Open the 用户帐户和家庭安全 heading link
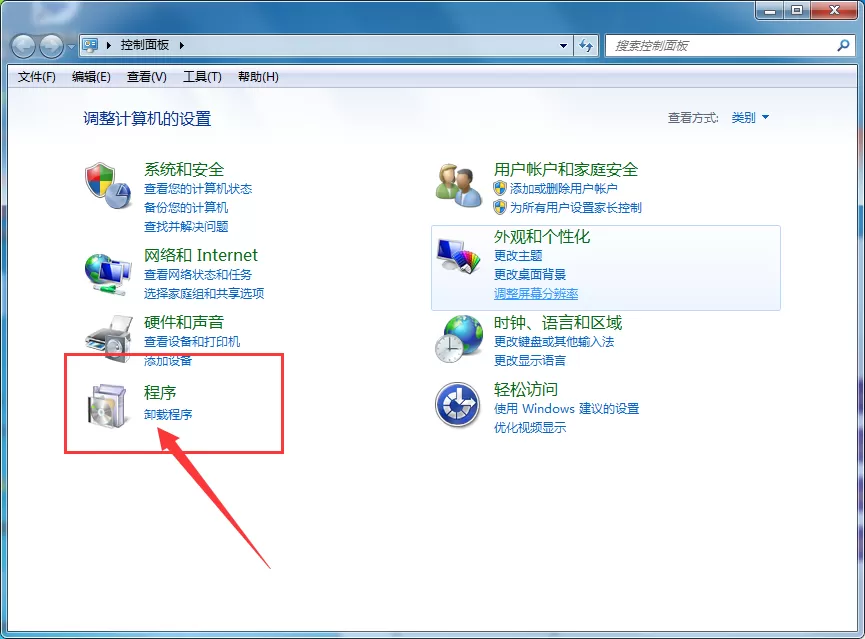865x639 pixels. tap(565, 169)
